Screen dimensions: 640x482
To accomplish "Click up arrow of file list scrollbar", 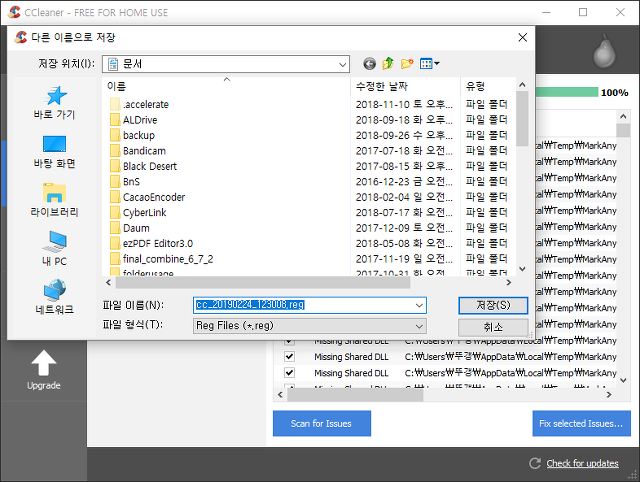I will click(522, 84).
